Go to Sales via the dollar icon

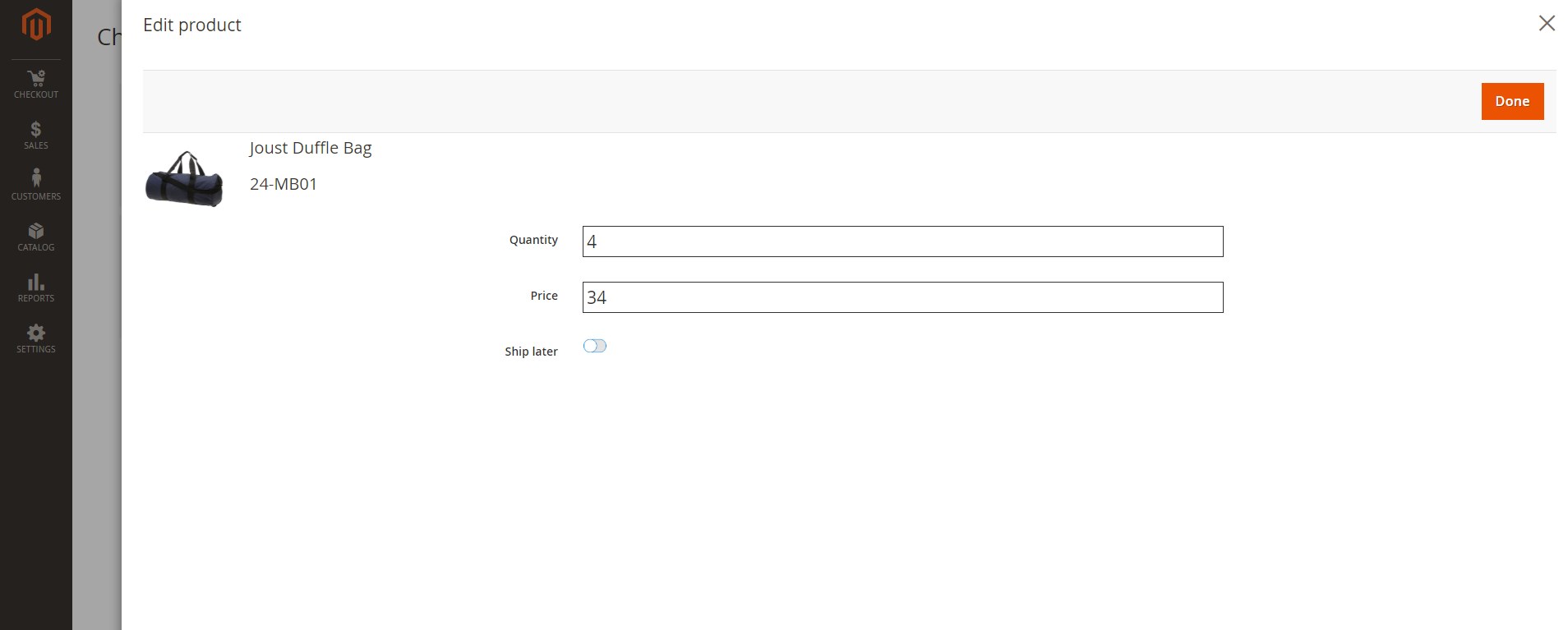35,135
